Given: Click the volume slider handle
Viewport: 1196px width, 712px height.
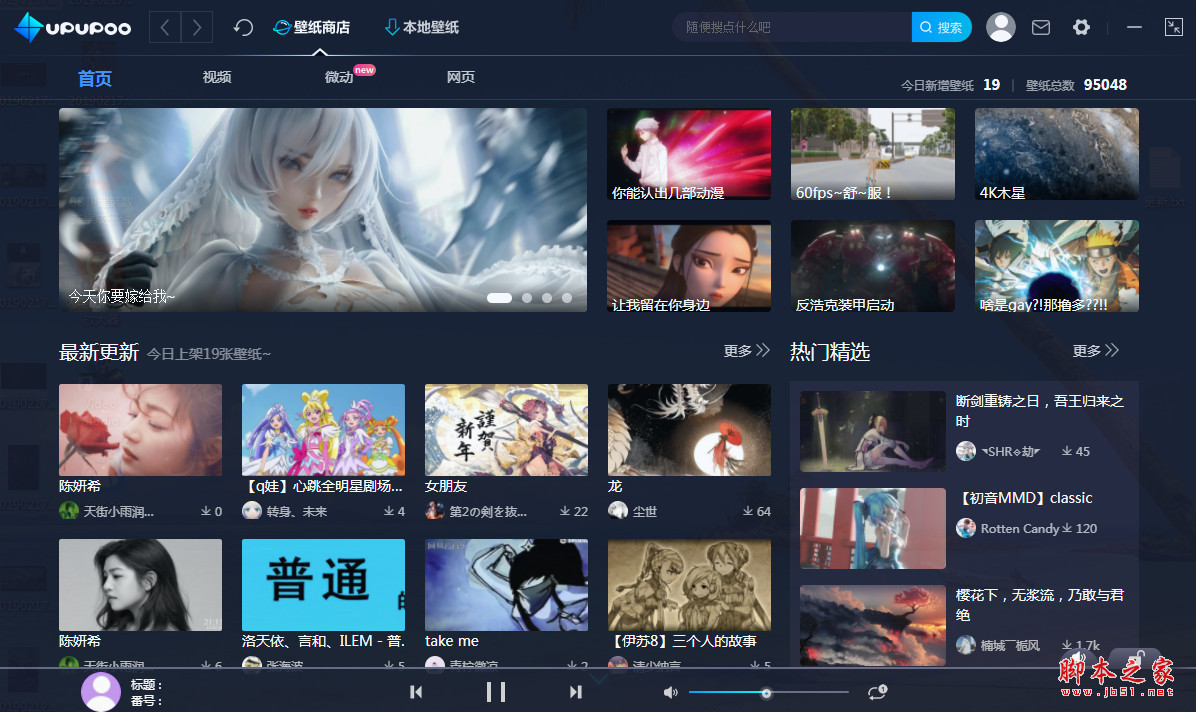Looking at the screenshot, I should 767,692.
